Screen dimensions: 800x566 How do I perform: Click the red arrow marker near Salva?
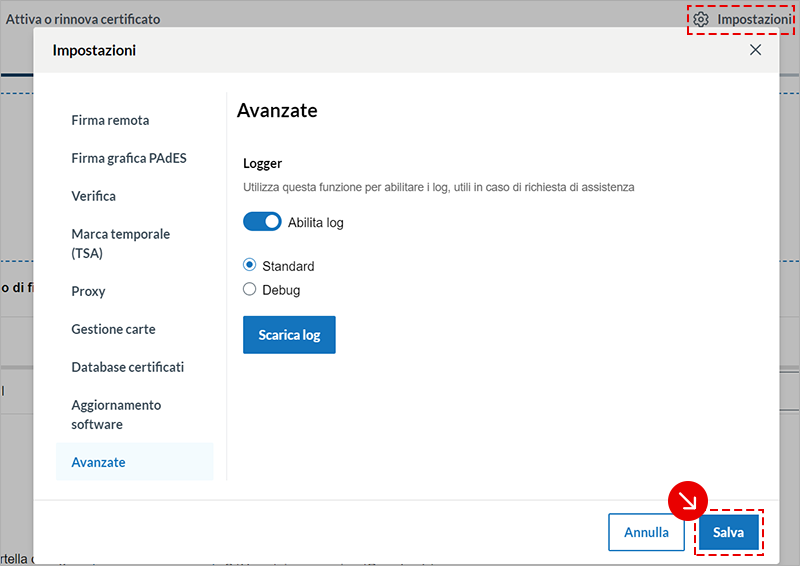point(688,502)
